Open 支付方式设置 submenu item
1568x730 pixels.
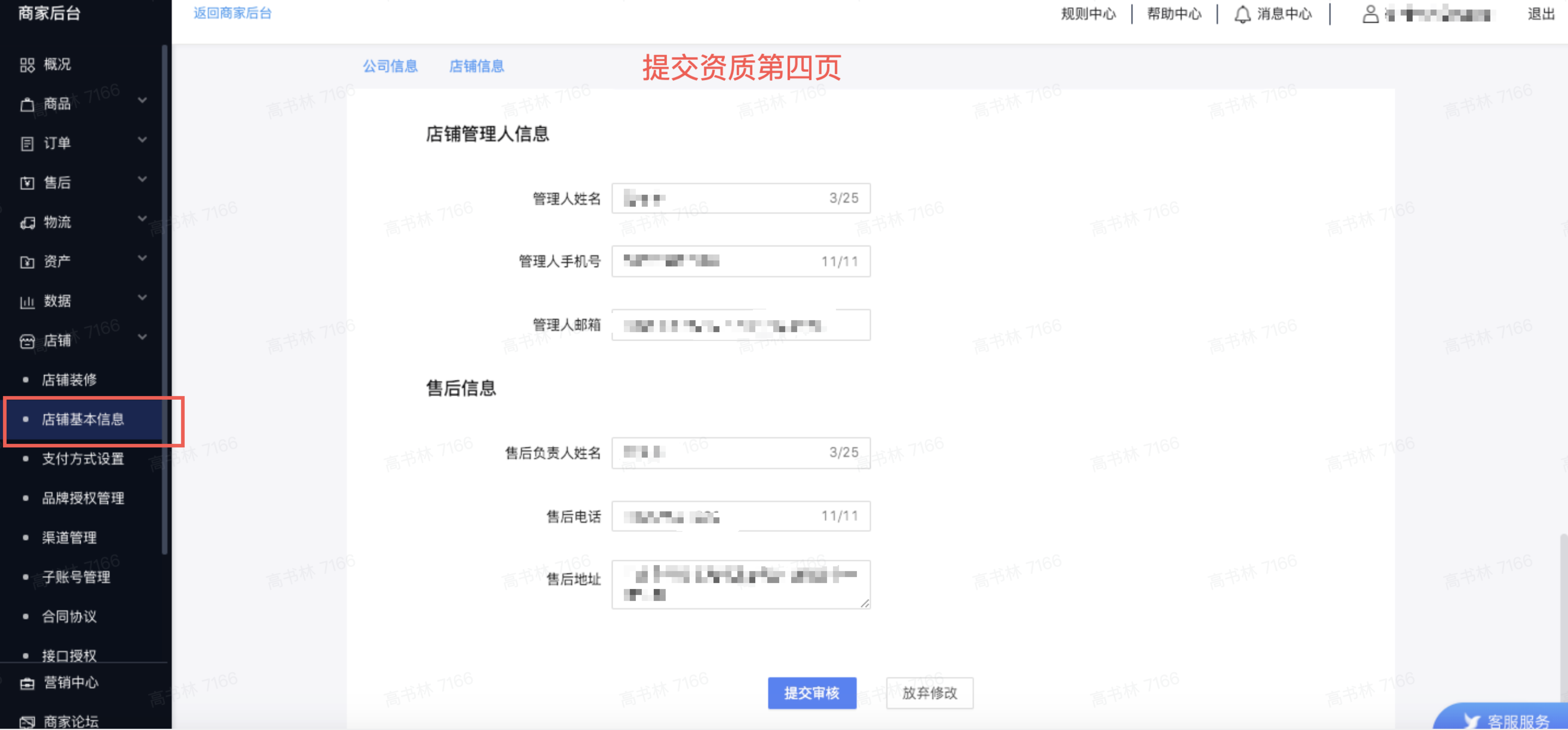[83, 459]
